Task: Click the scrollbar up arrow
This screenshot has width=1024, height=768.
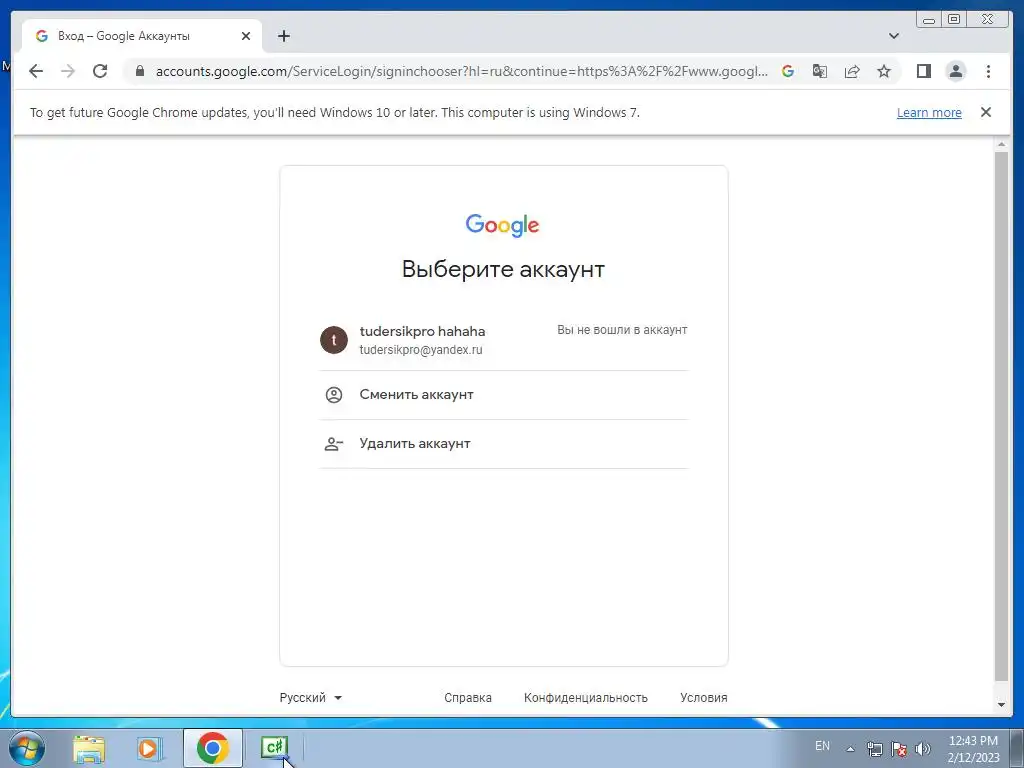Action: pyautogui.click(x=1001, y=144)
